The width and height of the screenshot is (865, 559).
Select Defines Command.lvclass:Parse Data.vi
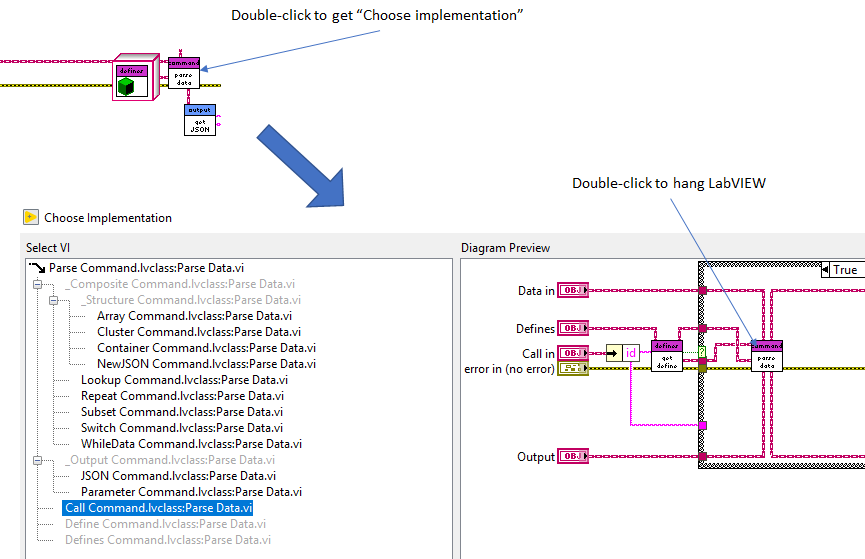(x=168, y=540)
